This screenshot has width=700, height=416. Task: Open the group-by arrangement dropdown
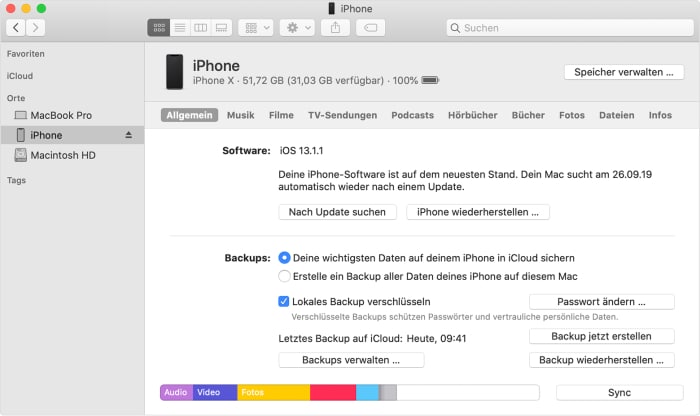(256, 28)
